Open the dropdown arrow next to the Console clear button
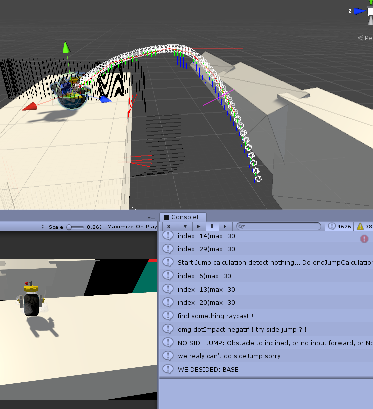 185,227
